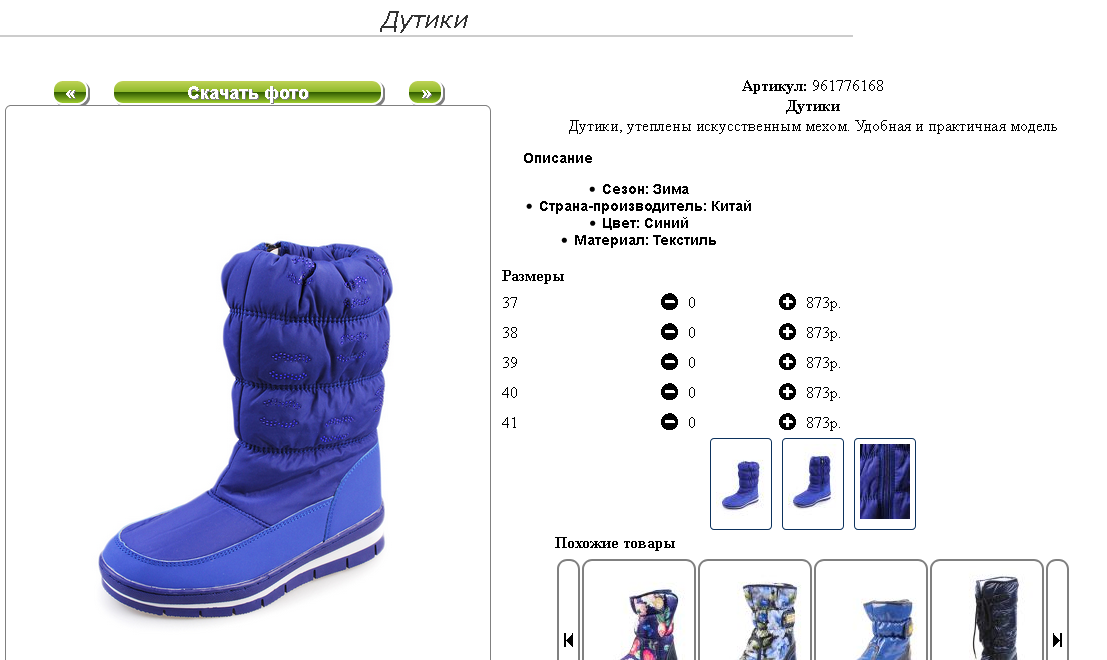The image size is (1107, 660).
Task: Decrease quantity for size 41
Action: 669,422
